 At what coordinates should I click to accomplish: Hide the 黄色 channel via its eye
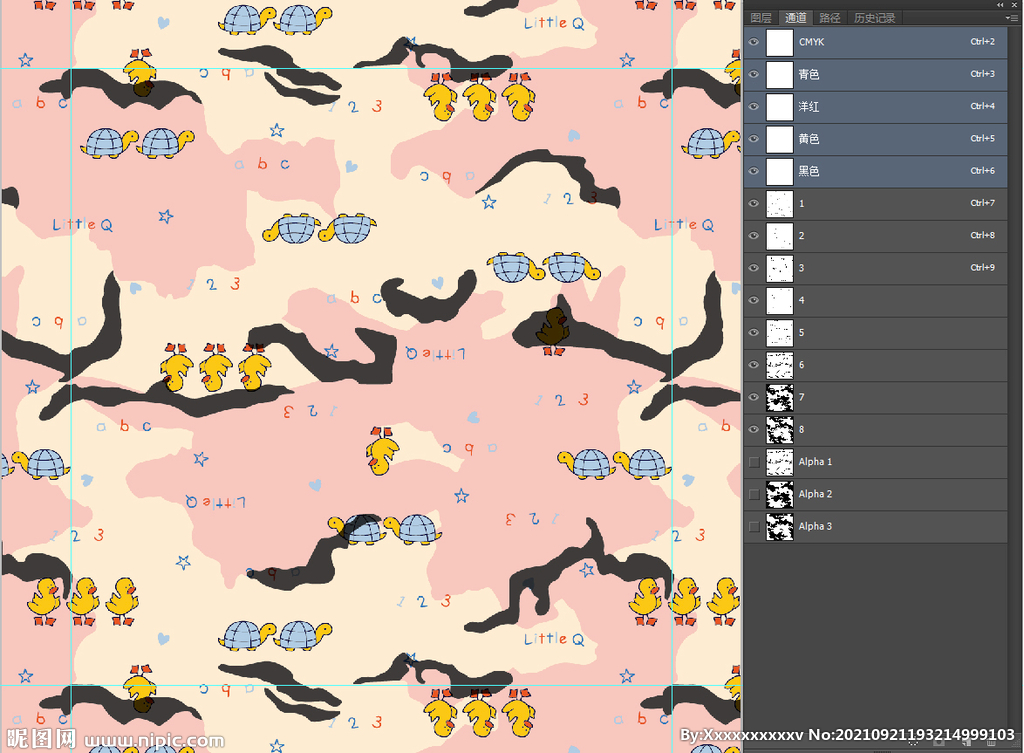pyautogui.click(x=754, y=139)
